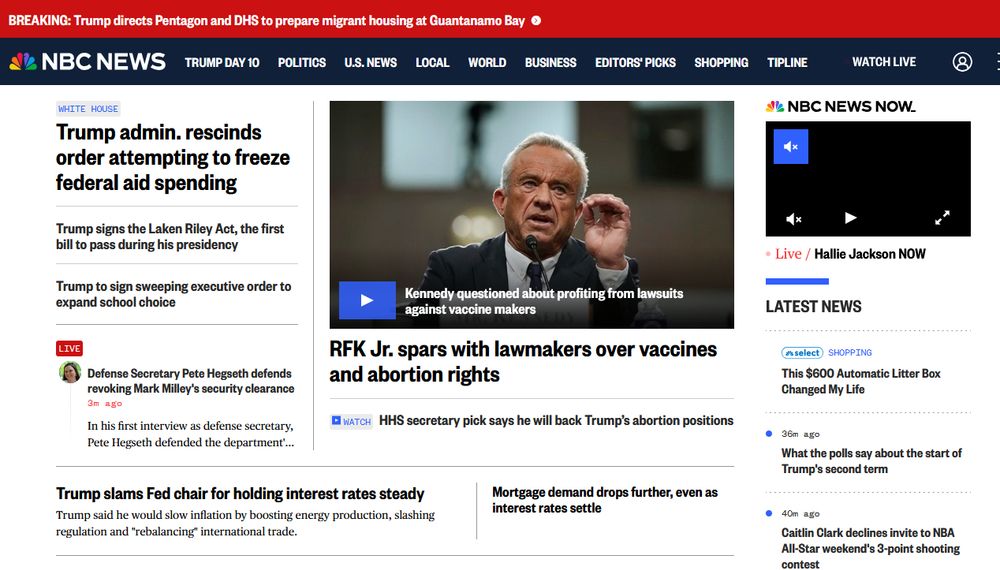Click the '40m ago' timestamp
This screenshot has height=570, width=1000.
800,514
